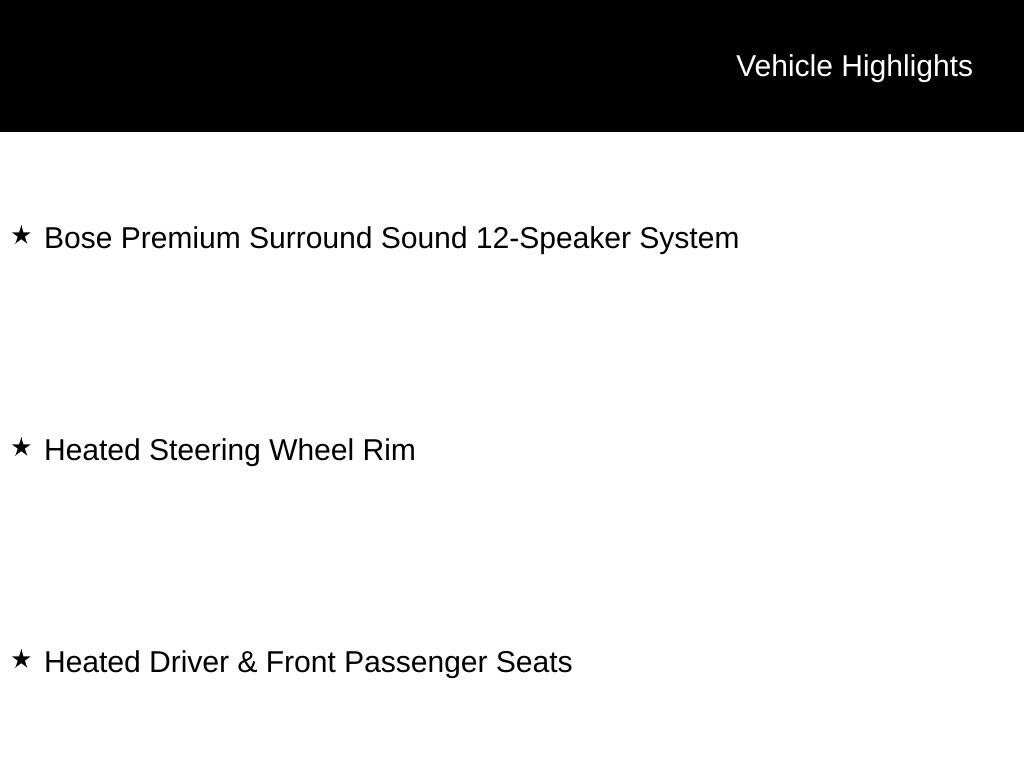Click the word "Passenger" in the third highlight
The image size is (1024, 768).
(x=415, y=662)
